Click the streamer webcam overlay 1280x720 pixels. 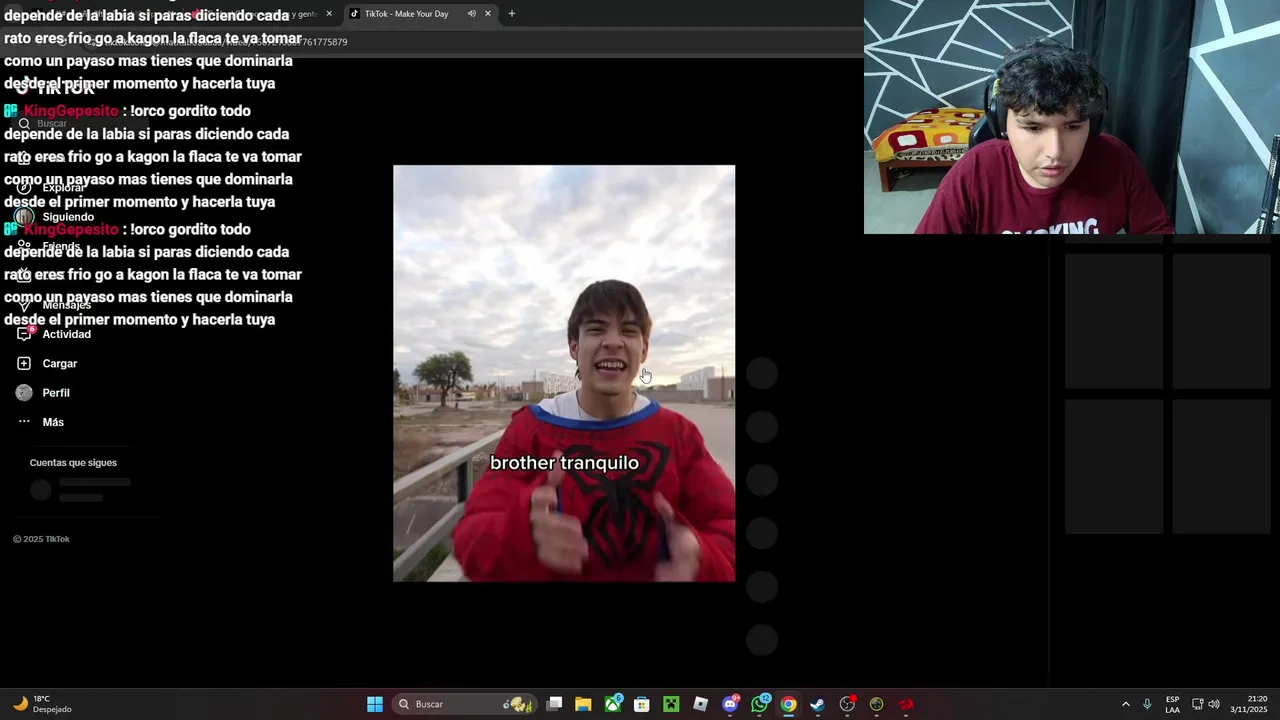coord(1072,117)
